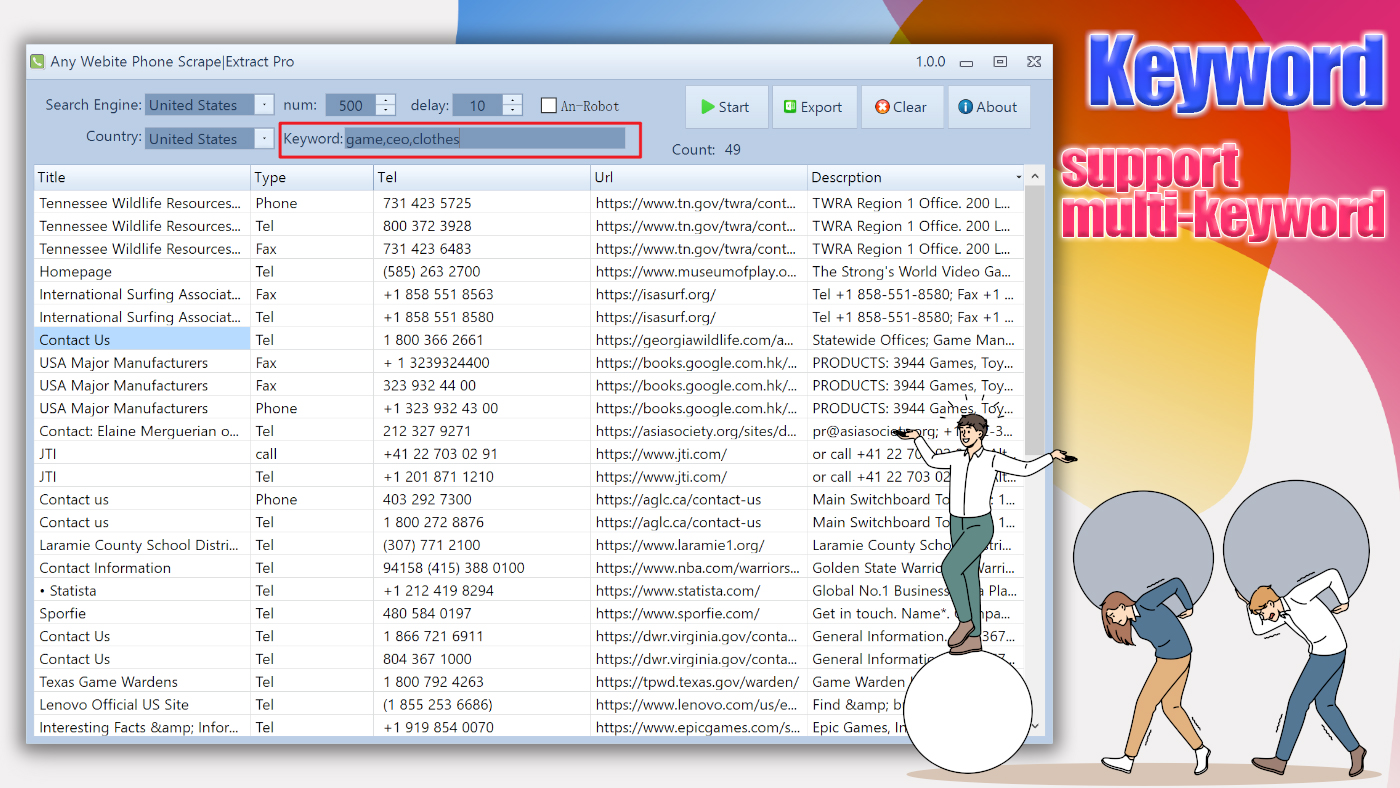The image size is (1400, 788).
Task: Click tel number +1 858 551 8580
Action: [x=438, y=317]
